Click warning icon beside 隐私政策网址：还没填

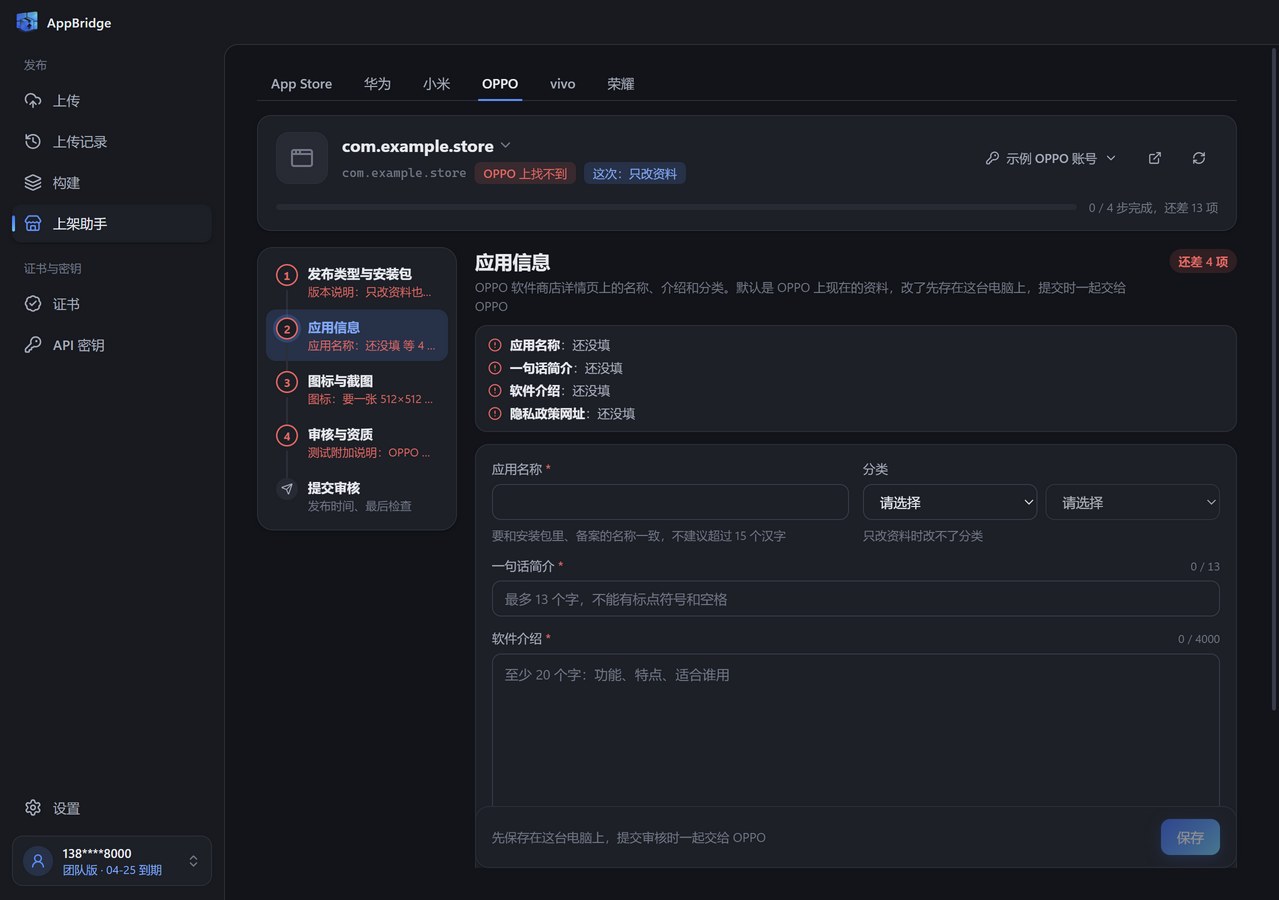tap(495, 413)
